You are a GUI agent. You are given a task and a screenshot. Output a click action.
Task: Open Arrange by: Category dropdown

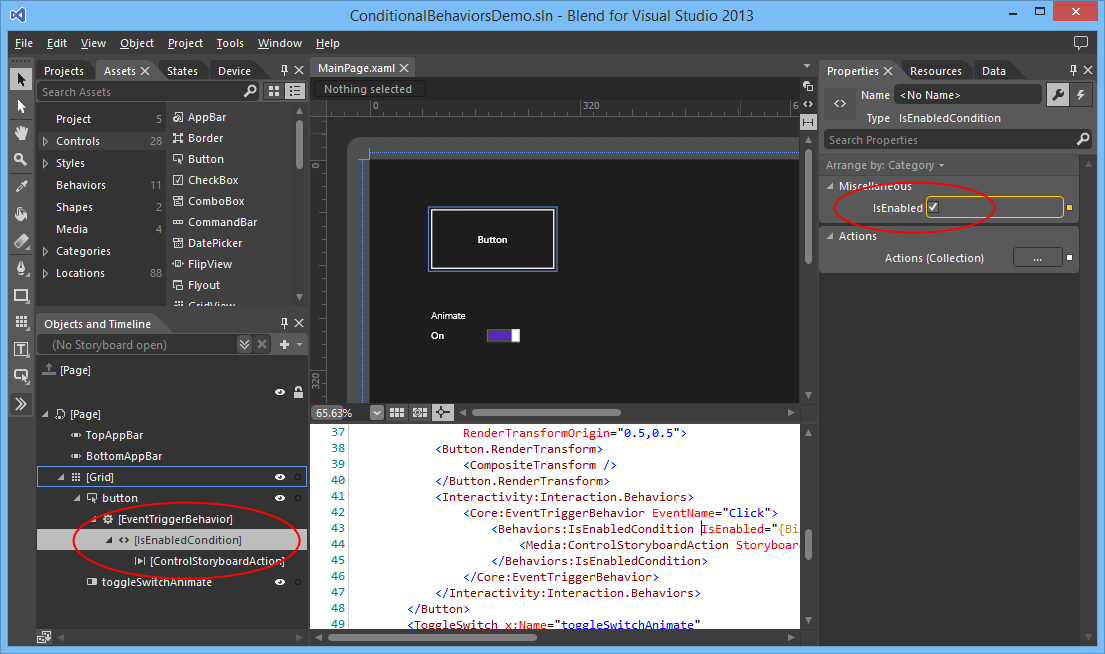pos(885,165)
